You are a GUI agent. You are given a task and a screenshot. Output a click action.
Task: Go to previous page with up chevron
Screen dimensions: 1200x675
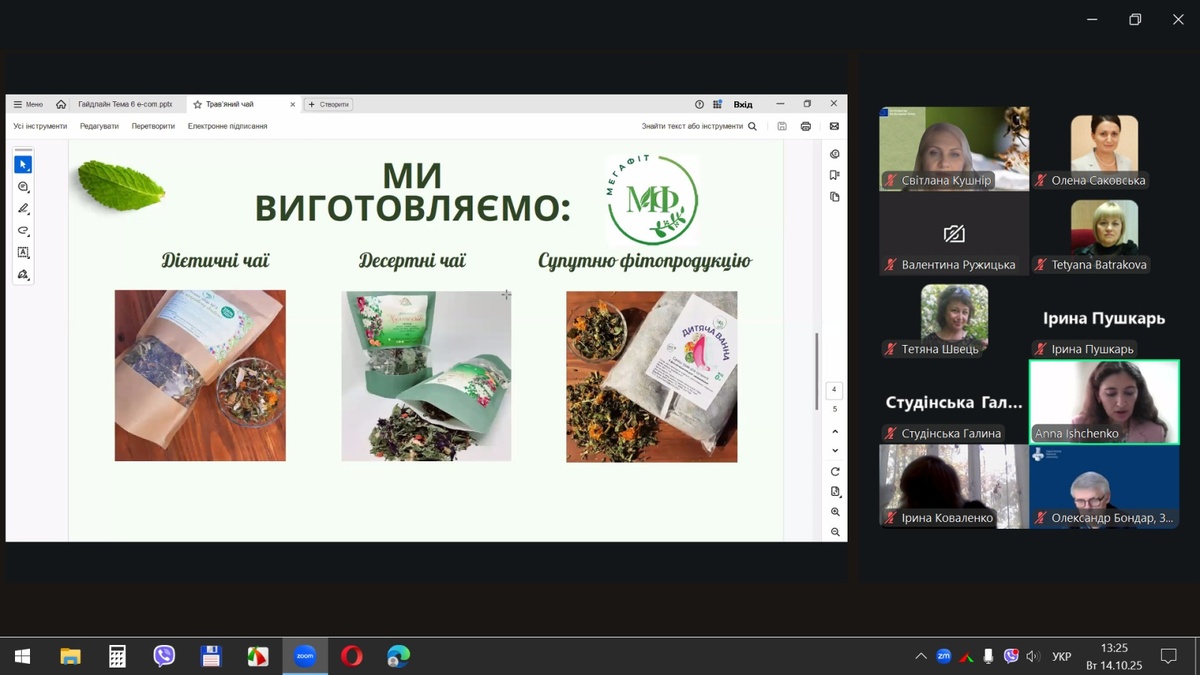coord(835,431)
